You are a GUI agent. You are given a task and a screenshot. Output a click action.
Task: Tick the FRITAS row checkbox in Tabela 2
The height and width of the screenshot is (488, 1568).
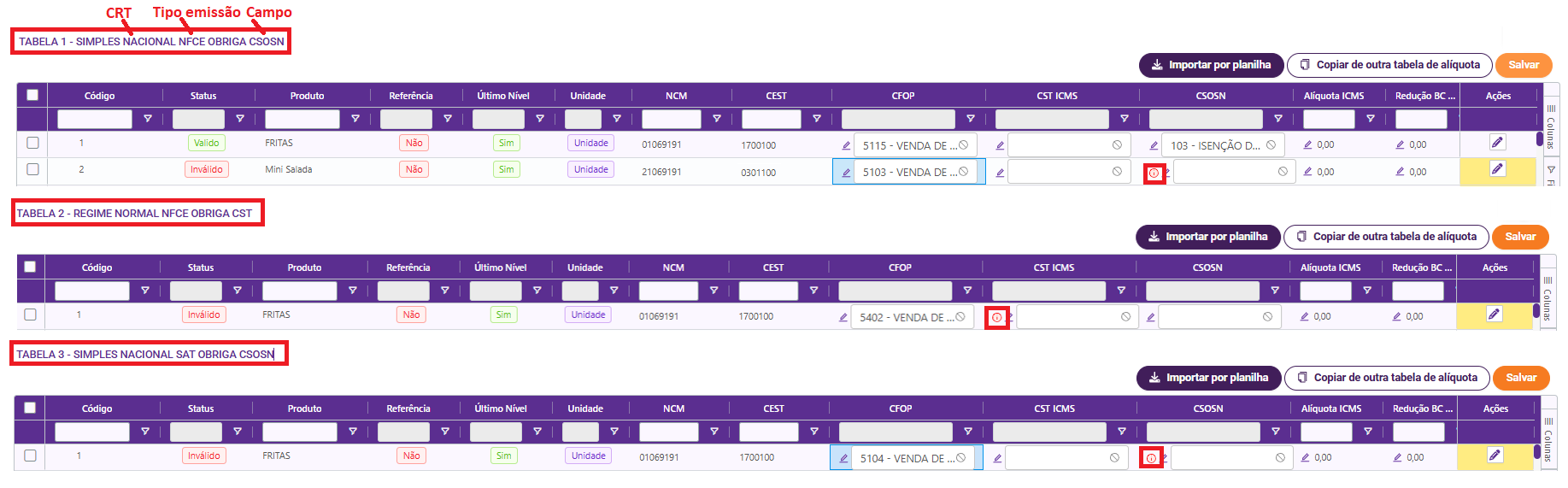point(30,315)
